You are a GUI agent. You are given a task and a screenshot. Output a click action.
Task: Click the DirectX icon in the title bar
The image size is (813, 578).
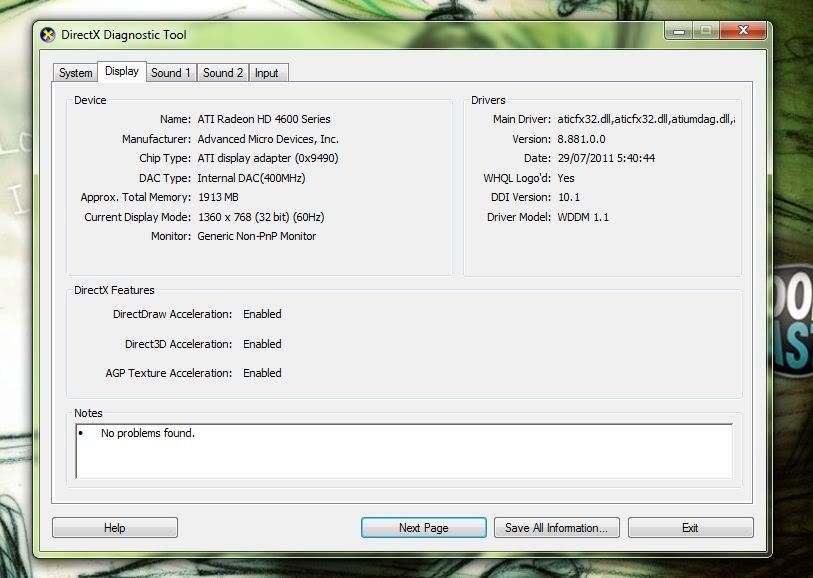pyautogui.click(x=48, y=35)
